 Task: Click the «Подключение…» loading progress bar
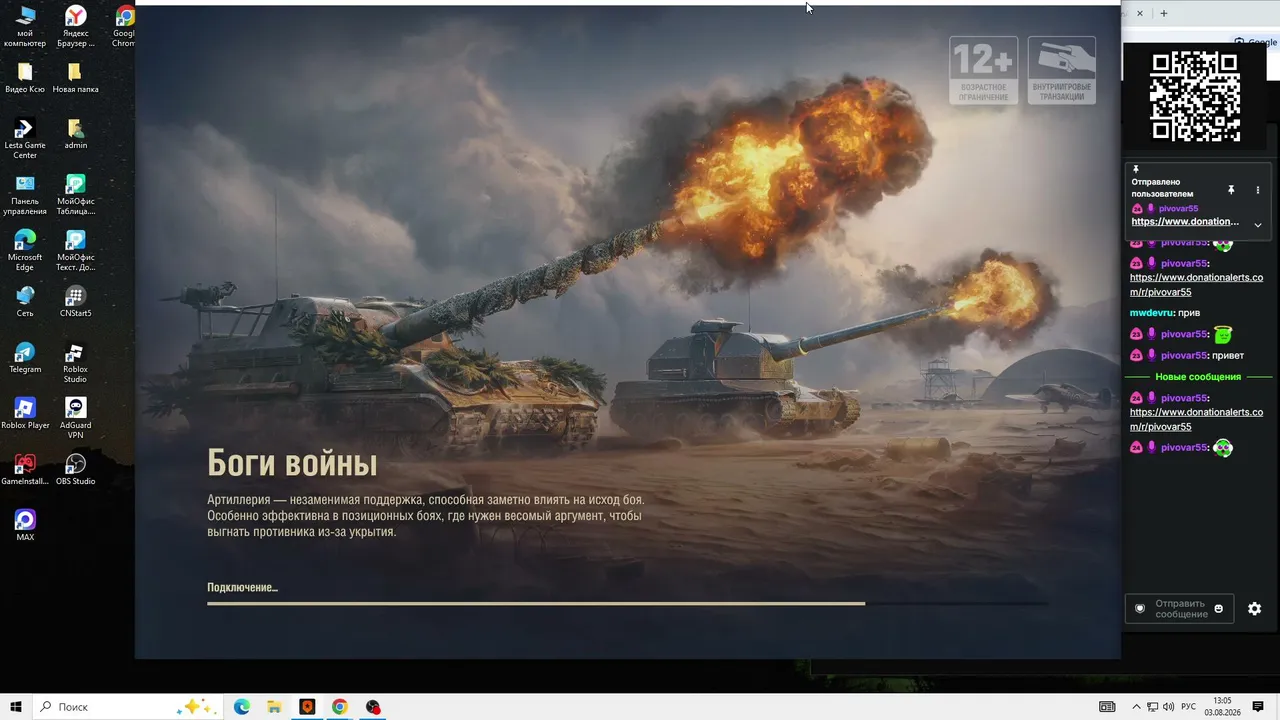click(628, 603)
